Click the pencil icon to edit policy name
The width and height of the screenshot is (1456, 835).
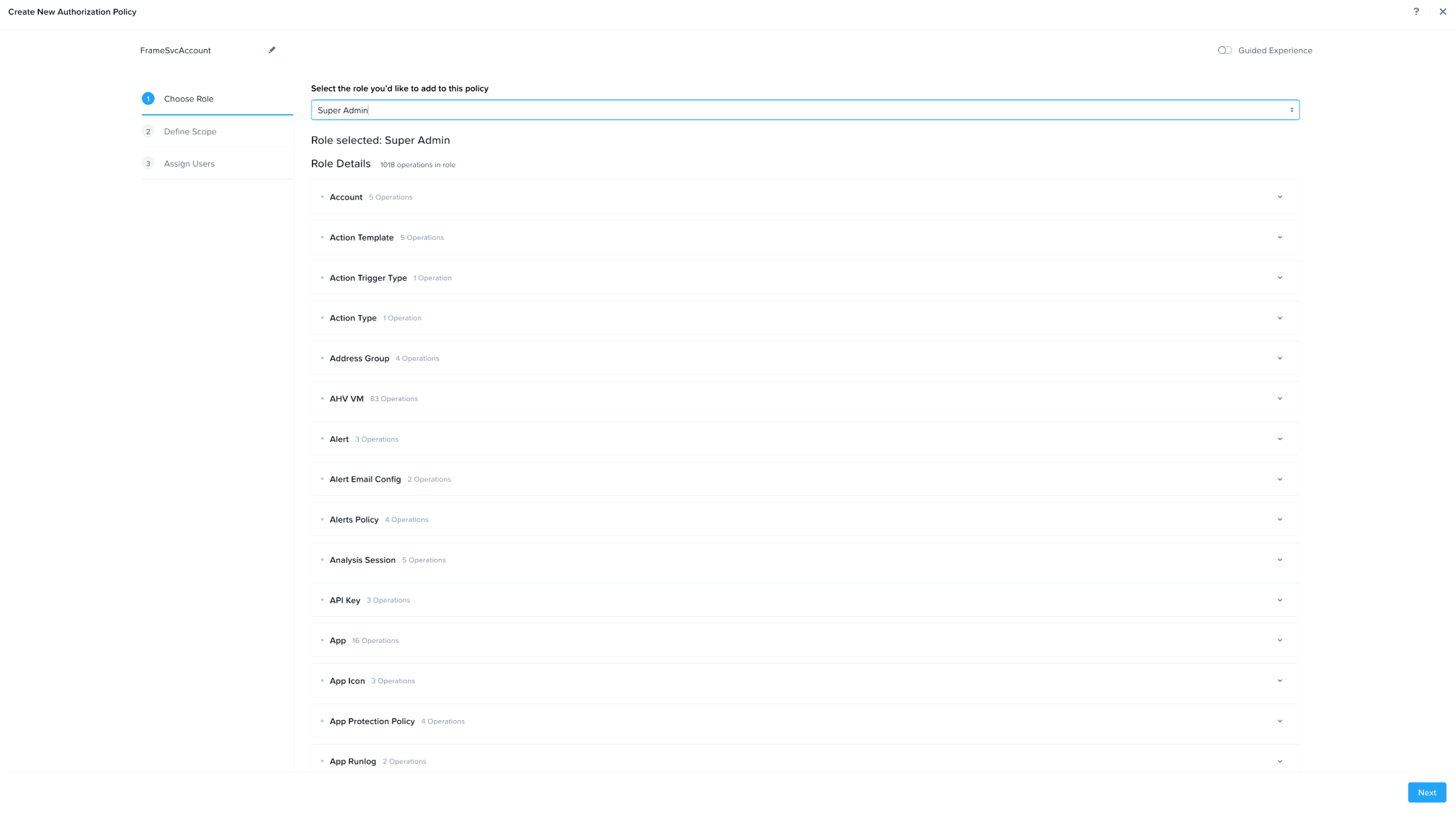272,50
